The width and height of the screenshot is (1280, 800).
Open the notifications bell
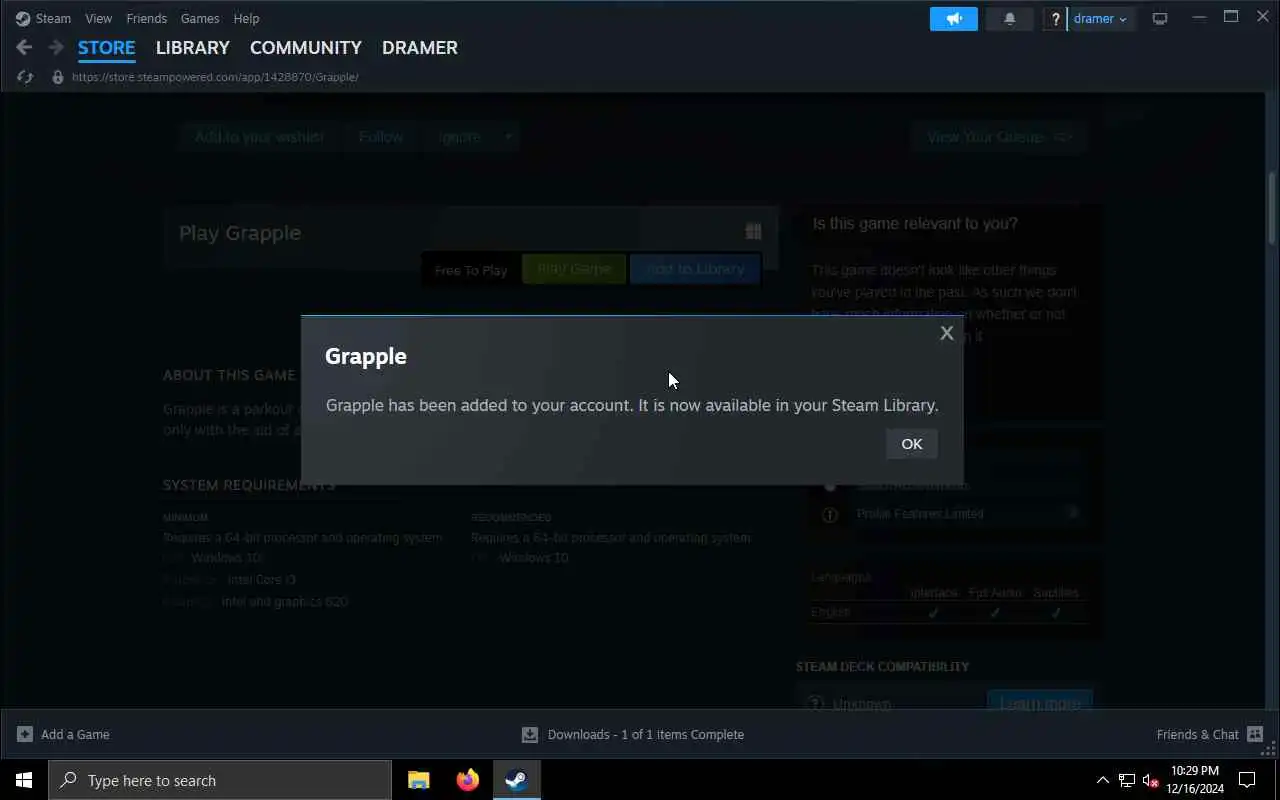(1010, 18)
